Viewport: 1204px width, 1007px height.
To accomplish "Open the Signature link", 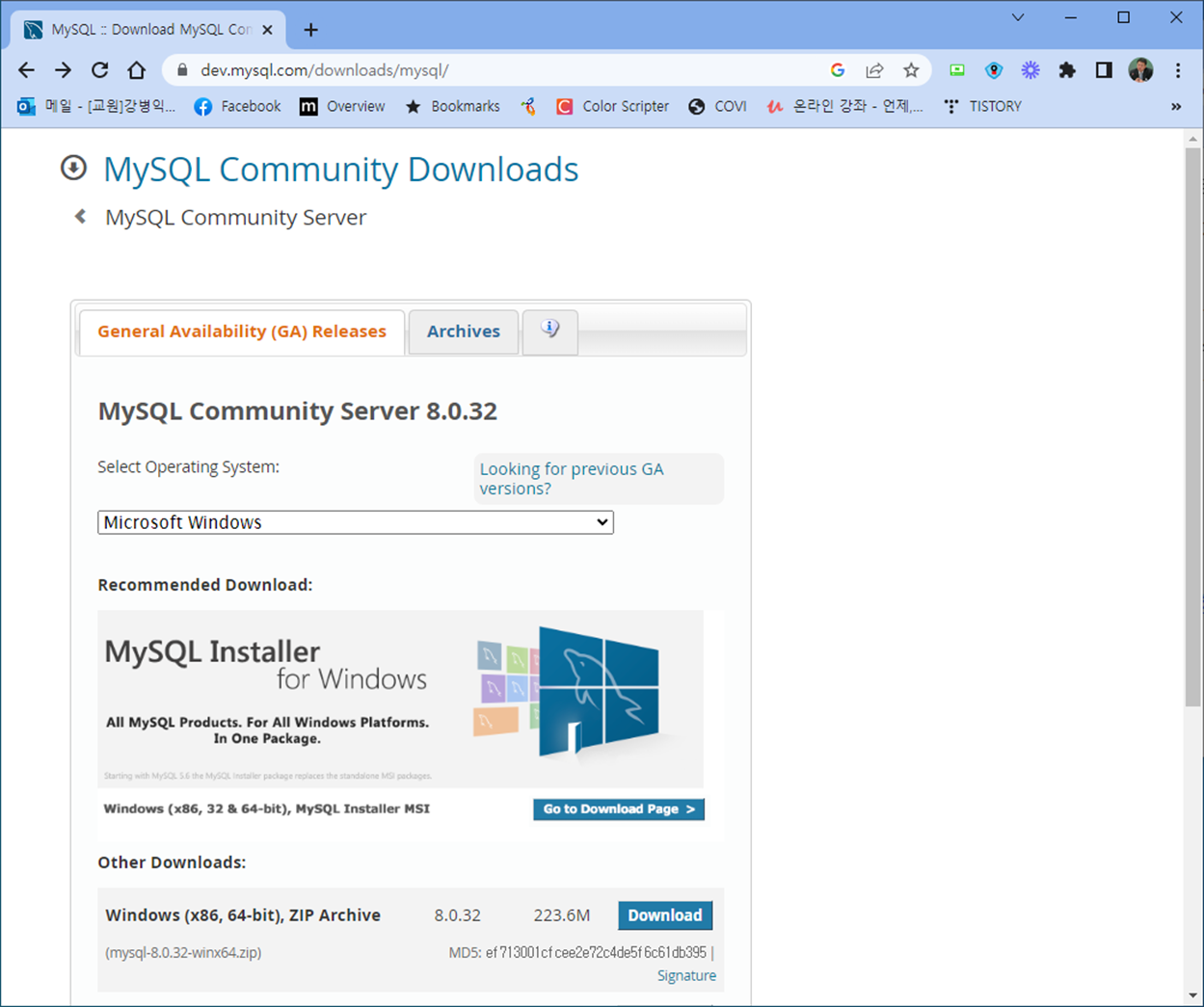I will pyautogui.click(x=686, y=975).
